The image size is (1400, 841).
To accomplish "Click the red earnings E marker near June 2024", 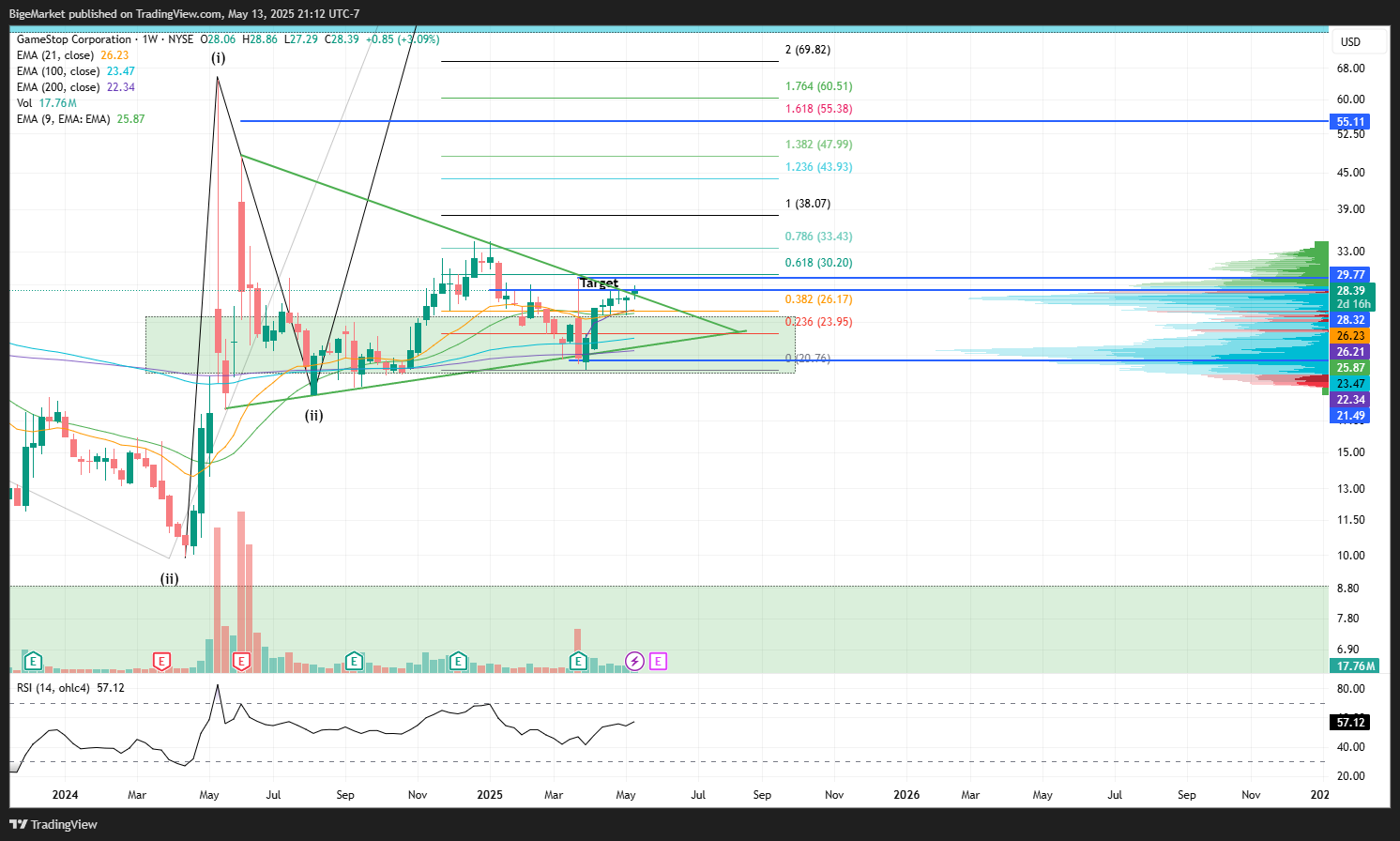I will click(x=241, y=662).
